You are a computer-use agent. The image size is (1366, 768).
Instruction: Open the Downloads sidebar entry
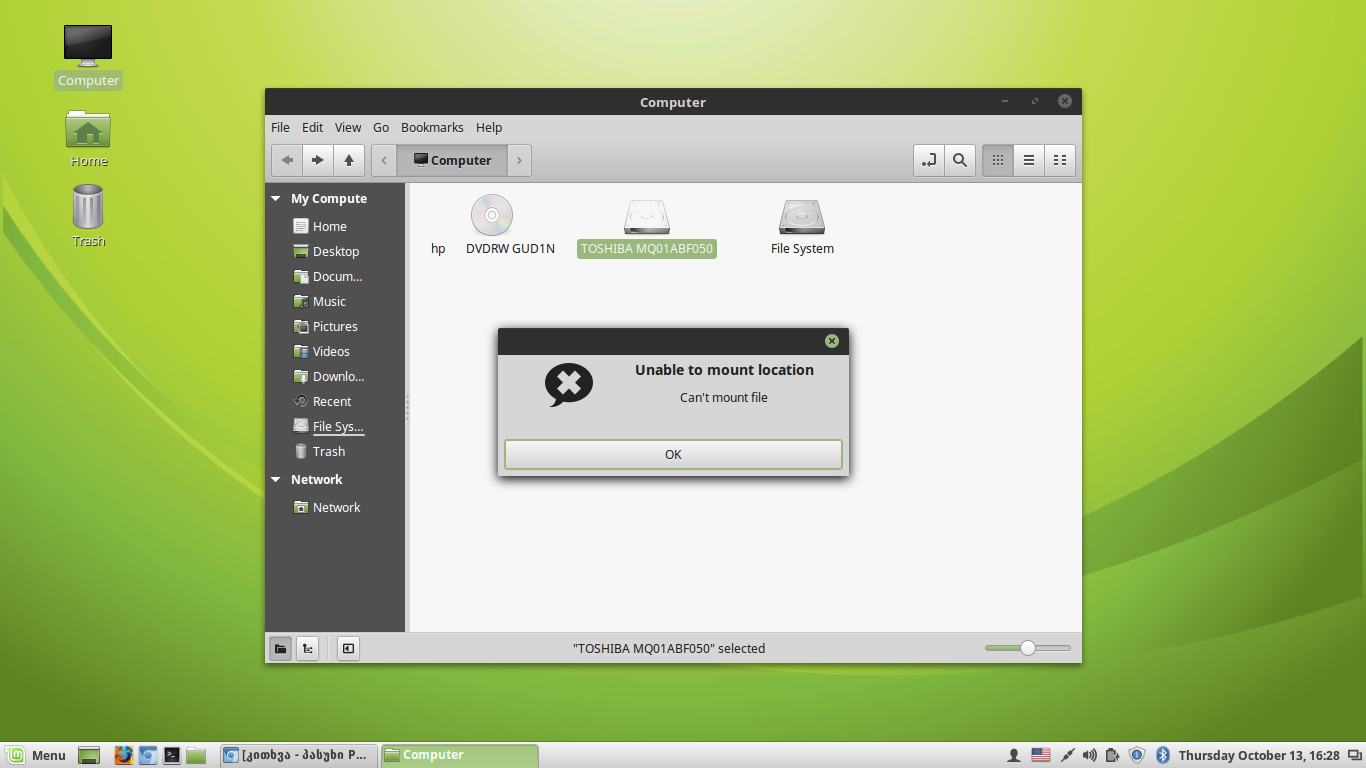tap(329, 376)
